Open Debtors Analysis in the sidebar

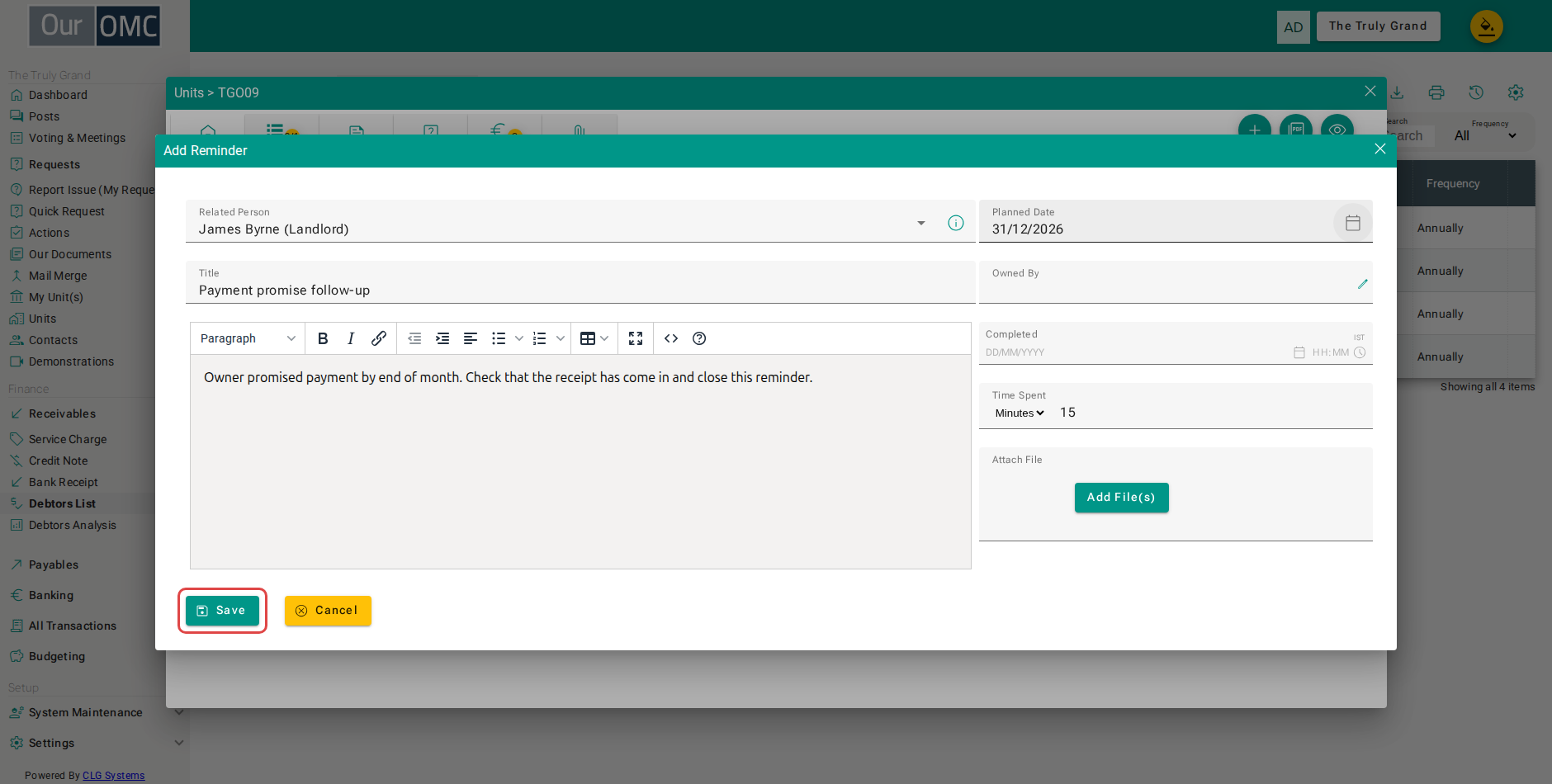[x=73, y=525]
